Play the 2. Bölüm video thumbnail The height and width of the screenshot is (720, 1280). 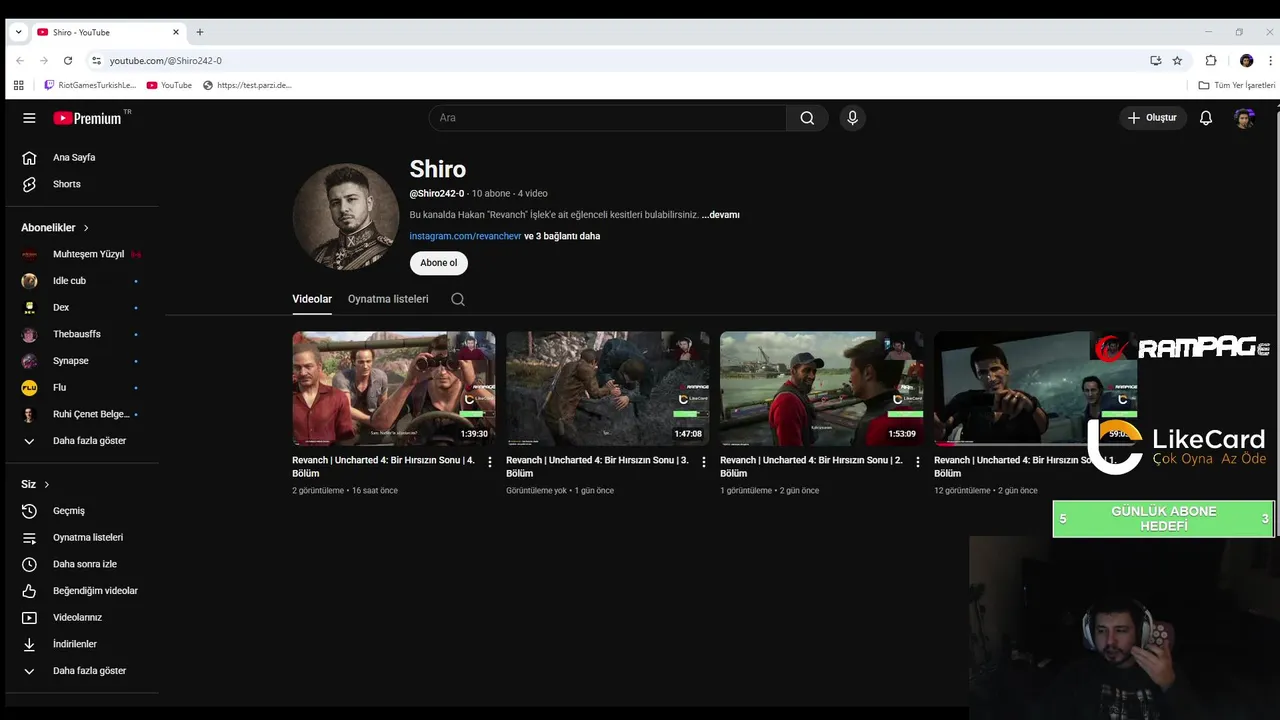821,388
